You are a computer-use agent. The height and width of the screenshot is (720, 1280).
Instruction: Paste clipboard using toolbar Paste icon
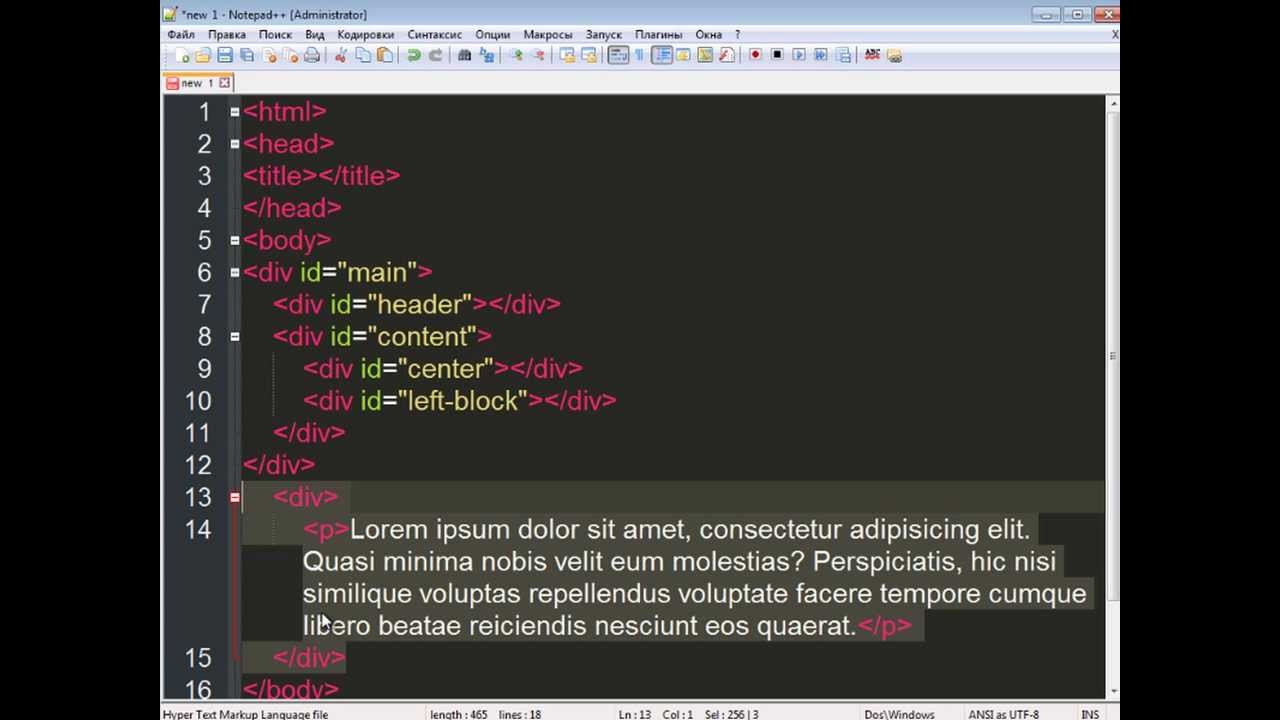click(x=385, y=55)
